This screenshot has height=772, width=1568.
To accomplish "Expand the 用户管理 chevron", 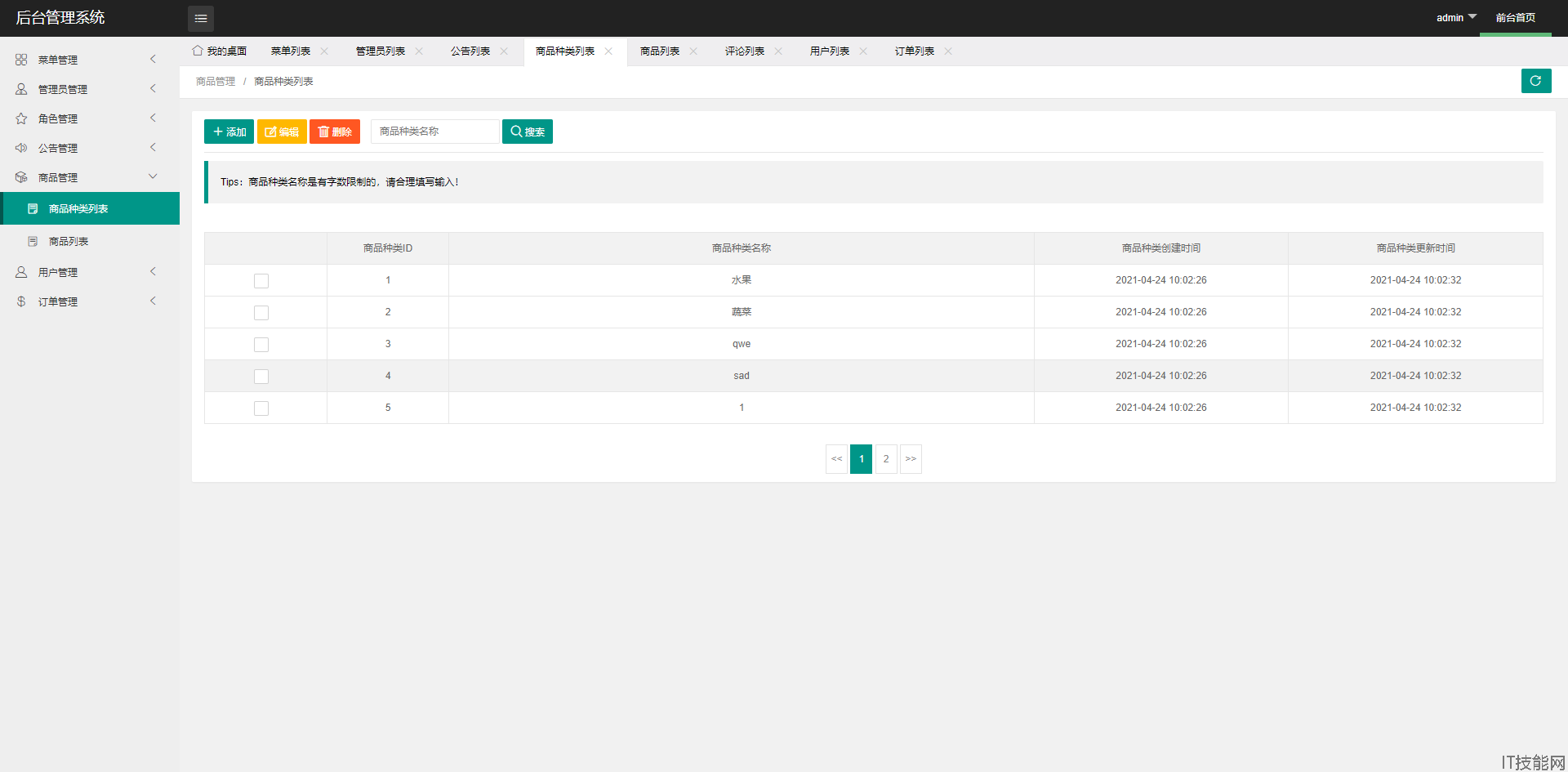I will coord(153,271).
